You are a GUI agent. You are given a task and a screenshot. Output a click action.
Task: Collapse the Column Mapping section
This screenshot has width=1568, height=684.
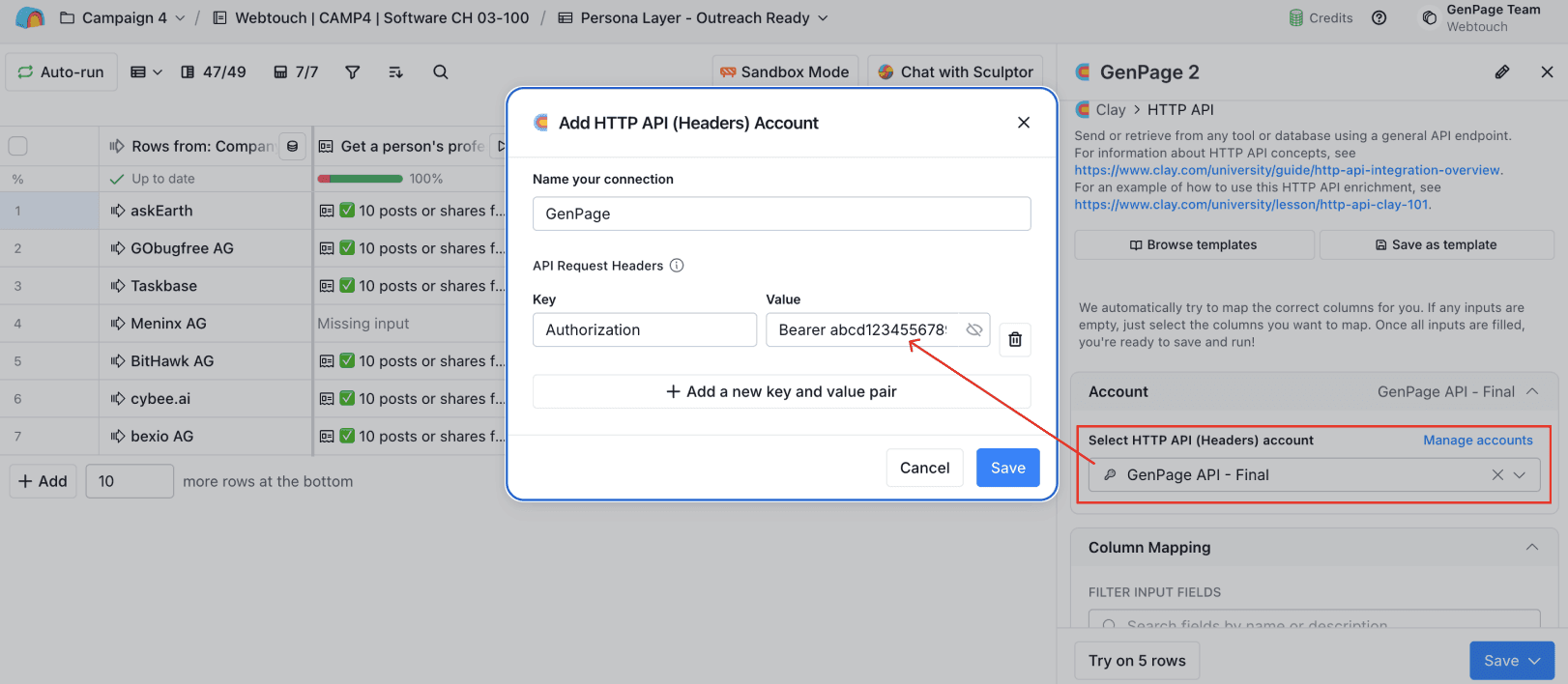pyautogui.click(x=1532, y=547)
